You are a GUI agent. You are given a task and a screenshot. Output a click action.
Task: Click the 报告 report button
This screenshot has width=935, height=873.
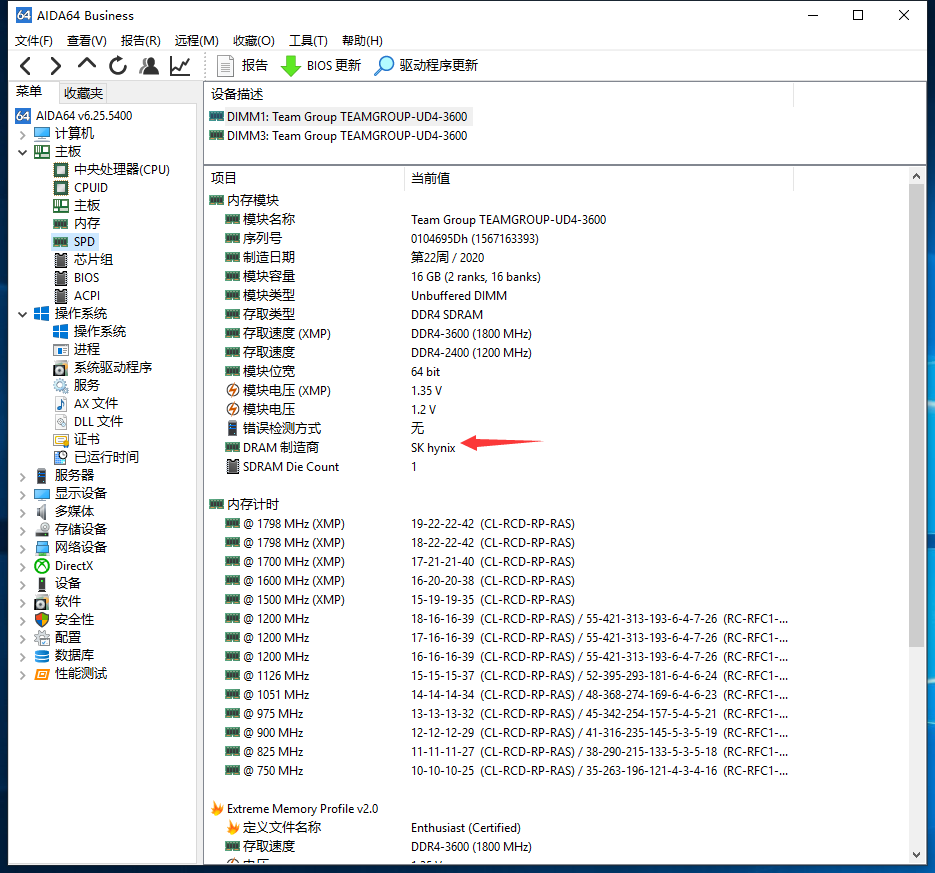pos(242,66)
